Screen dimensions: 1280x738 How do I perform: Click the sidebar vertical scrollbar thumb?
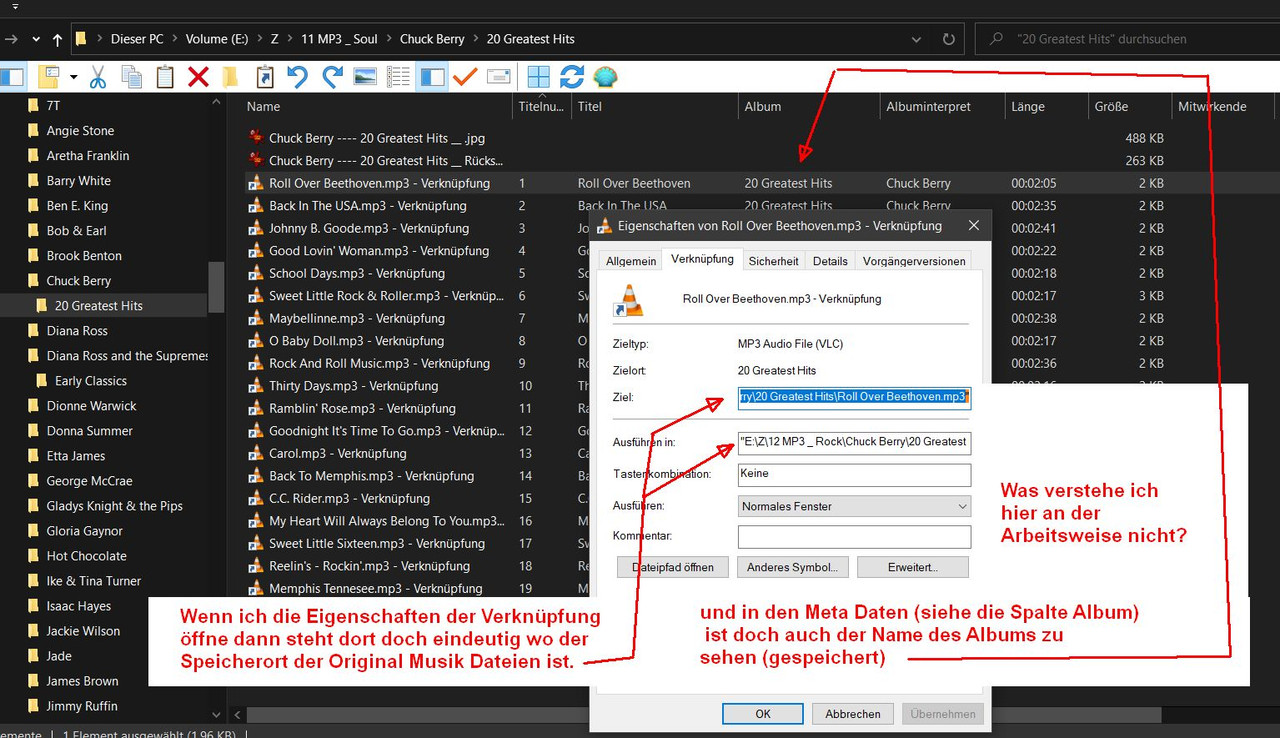tap(217, 288)
